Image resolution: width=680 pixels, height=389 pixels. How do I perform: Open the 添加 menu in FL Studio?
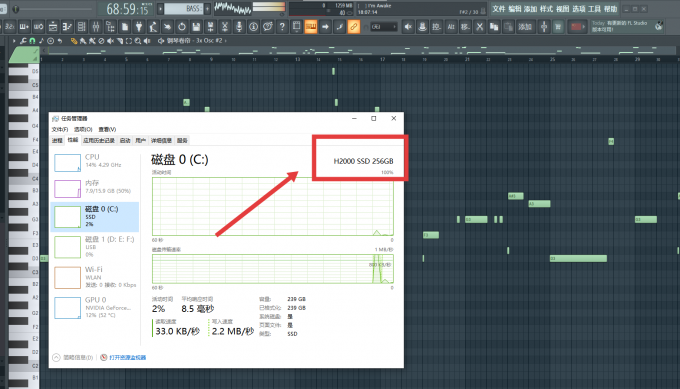coord(530,9)
